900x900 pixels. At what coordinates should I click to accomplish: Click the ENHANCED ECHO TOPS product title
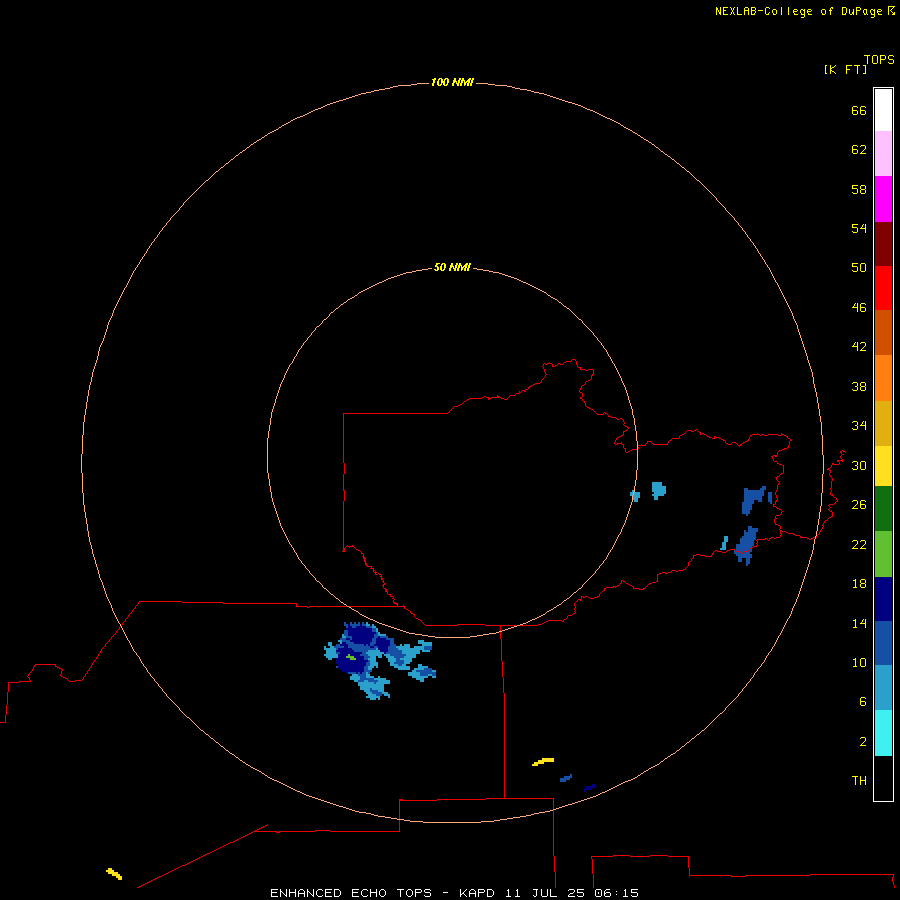[351, 893]
